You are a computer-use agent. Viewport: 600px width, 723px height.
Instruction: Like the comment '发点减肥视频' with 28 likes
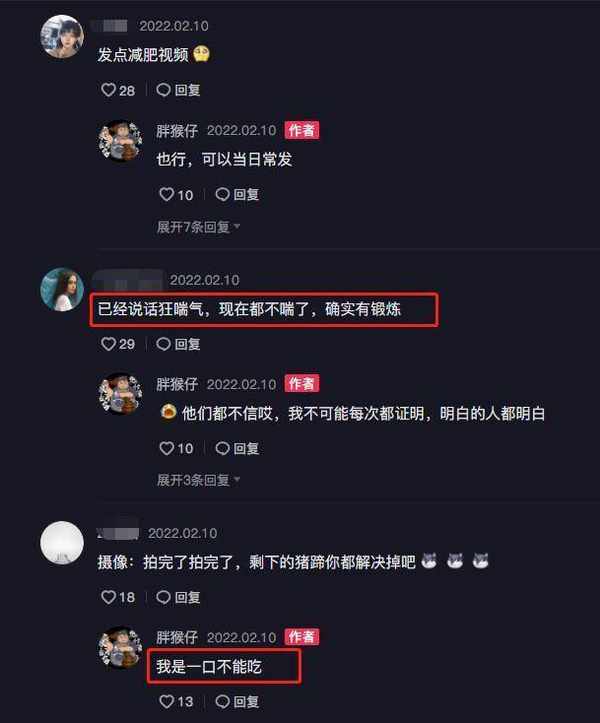point(118,90)
